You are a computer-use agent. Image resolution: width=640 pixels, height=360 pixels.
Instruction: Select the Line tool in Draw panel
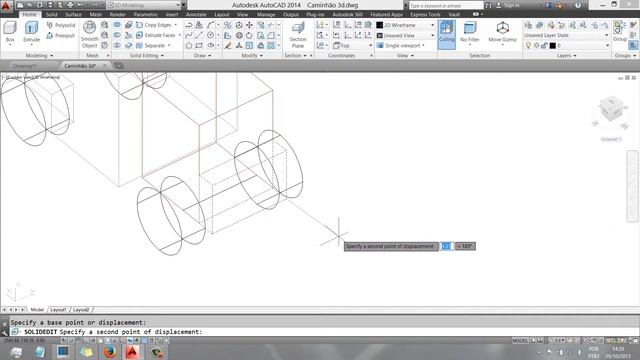(199, 36)
